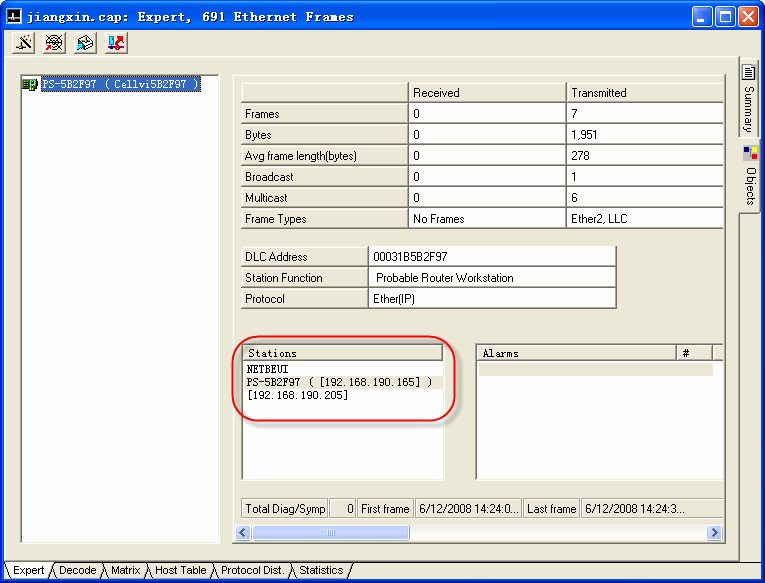Image resolution: width=765 pixels, height=583 pixels.
Task: Open the Objects side tab
Action: [x=749, y=176]
